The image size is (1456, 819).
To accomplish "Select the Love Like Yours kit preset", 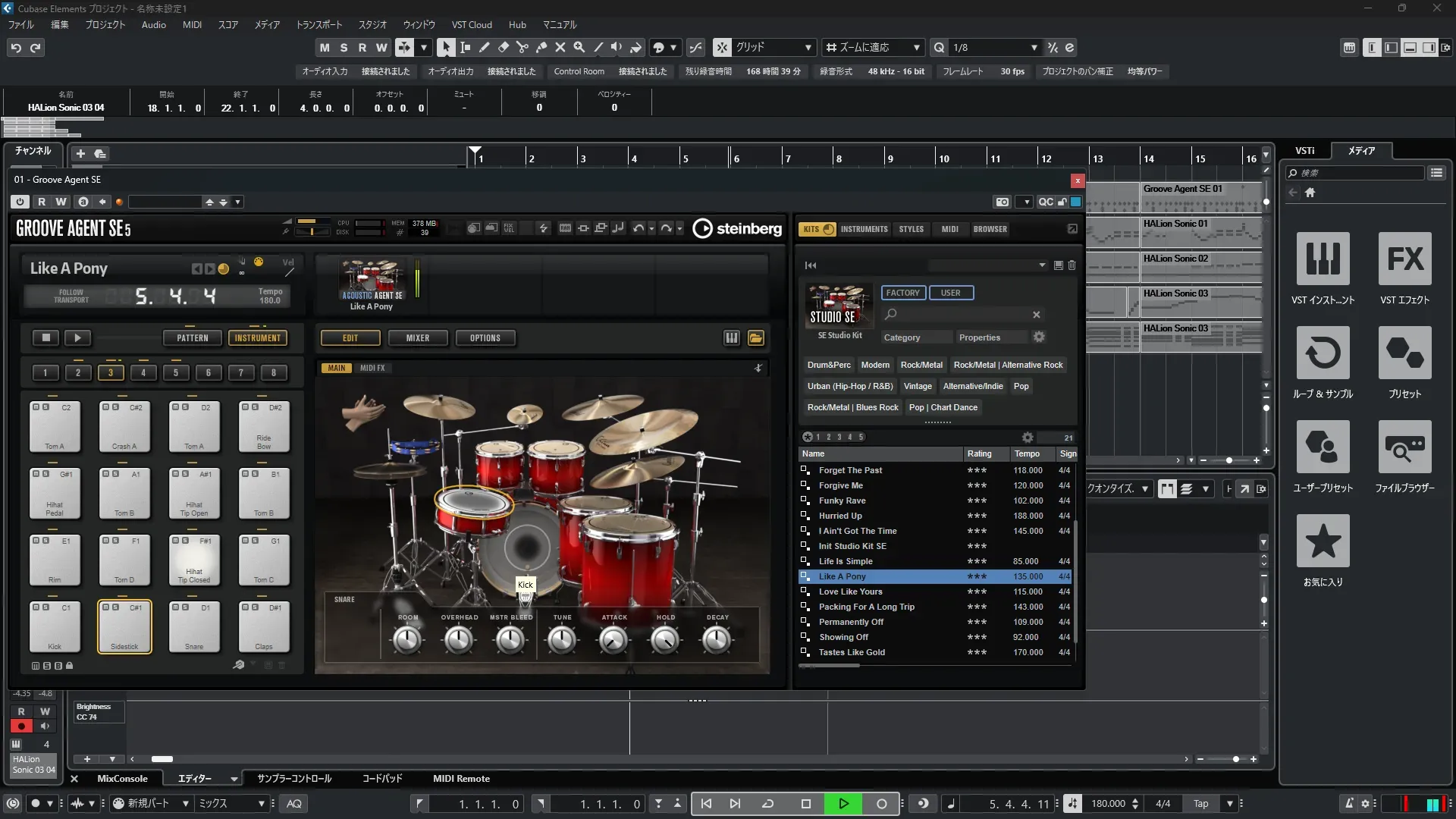I will (850, 591).
